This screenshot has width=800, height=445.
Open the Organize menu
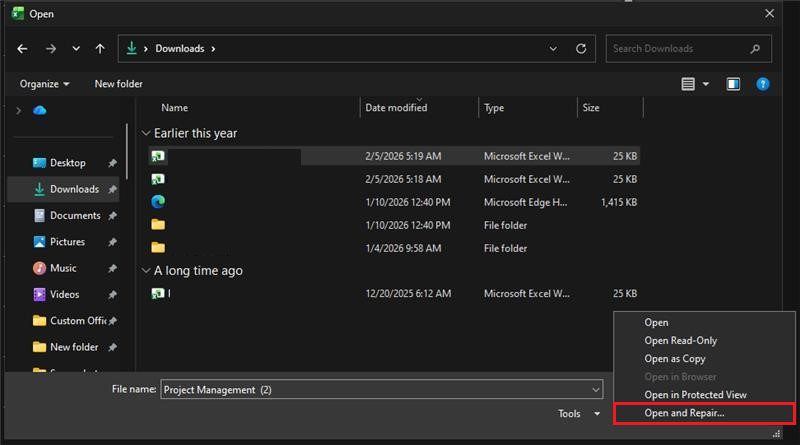[44, 84]
